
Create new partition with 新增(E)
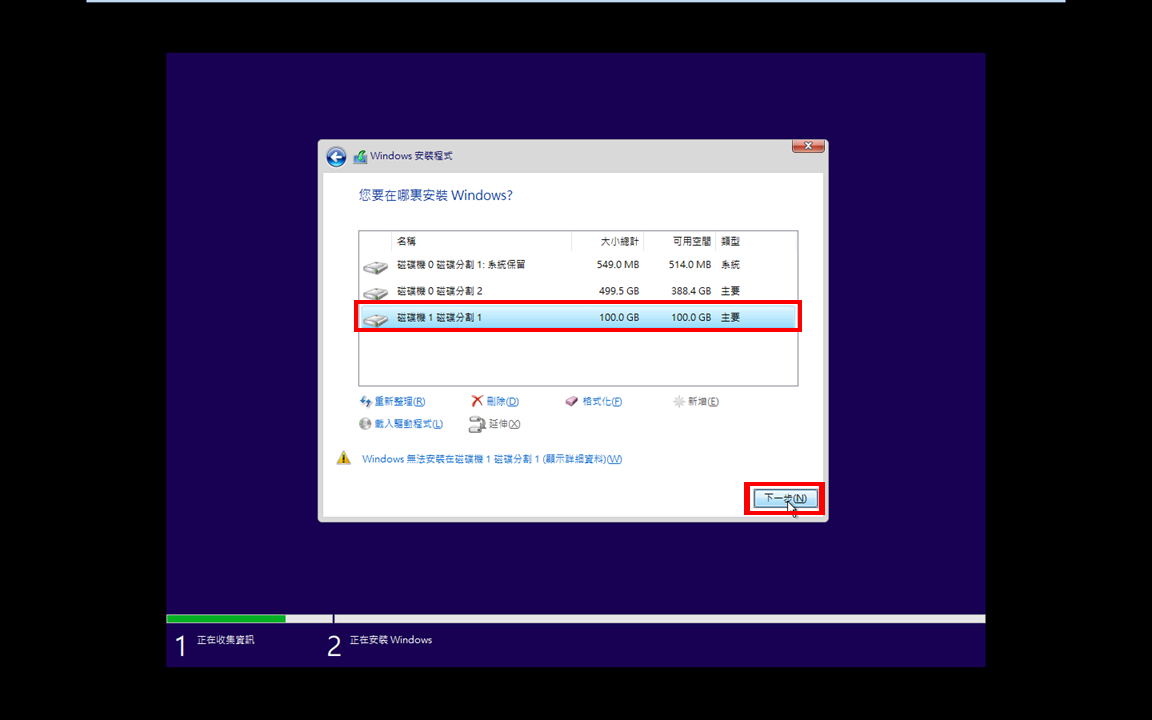[703, 402]
